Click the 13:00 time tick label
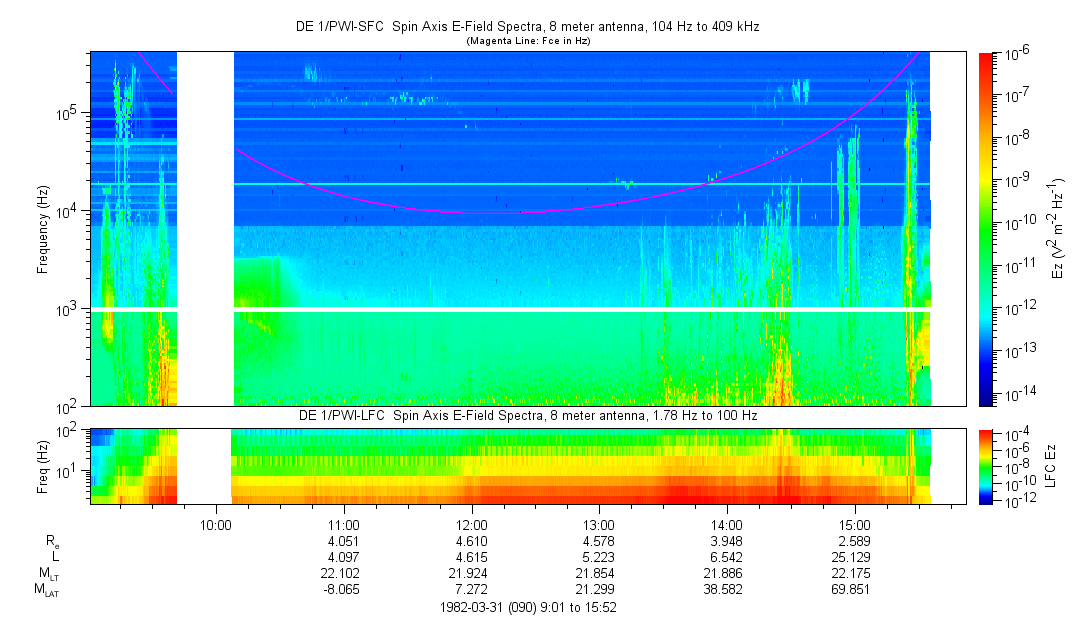Image resolution: width=1083 pixels, height=620 pixels. 599,524
